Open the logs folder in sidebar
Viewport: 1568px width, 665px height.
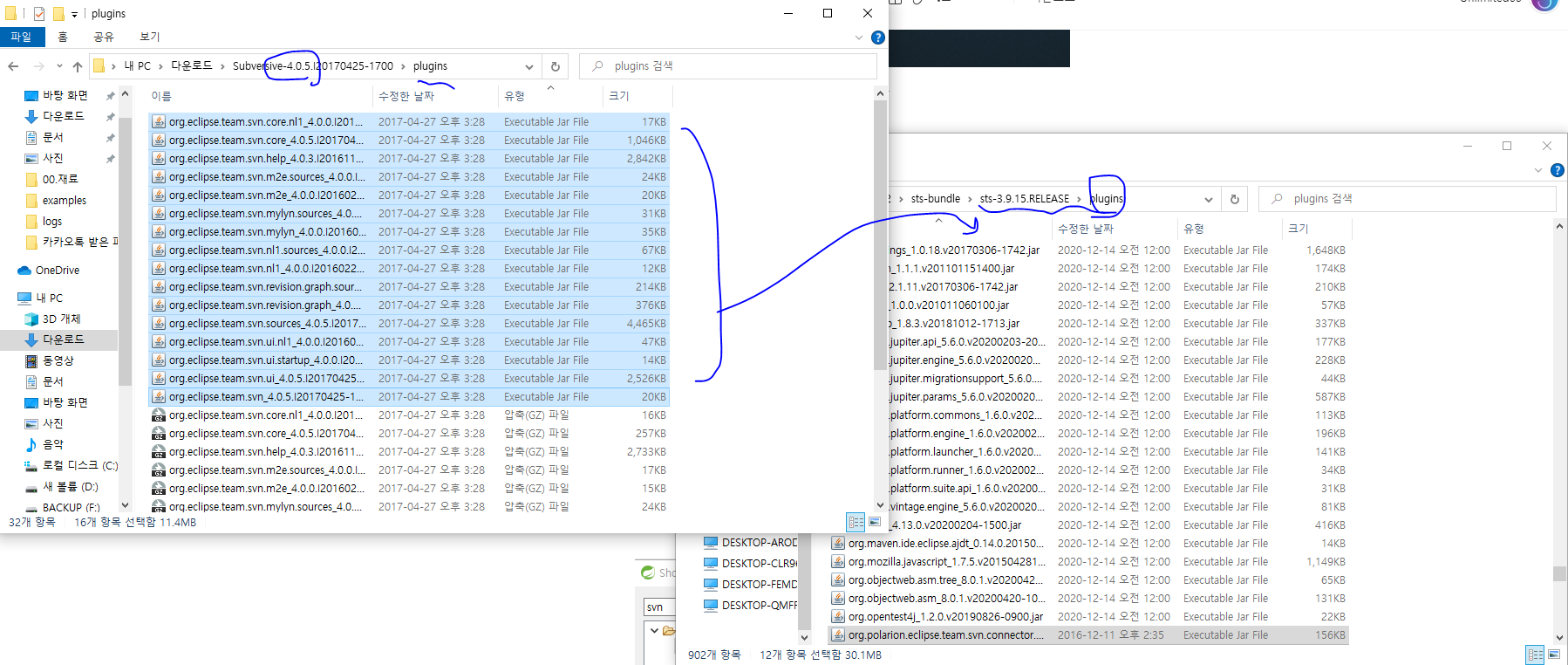52,222
